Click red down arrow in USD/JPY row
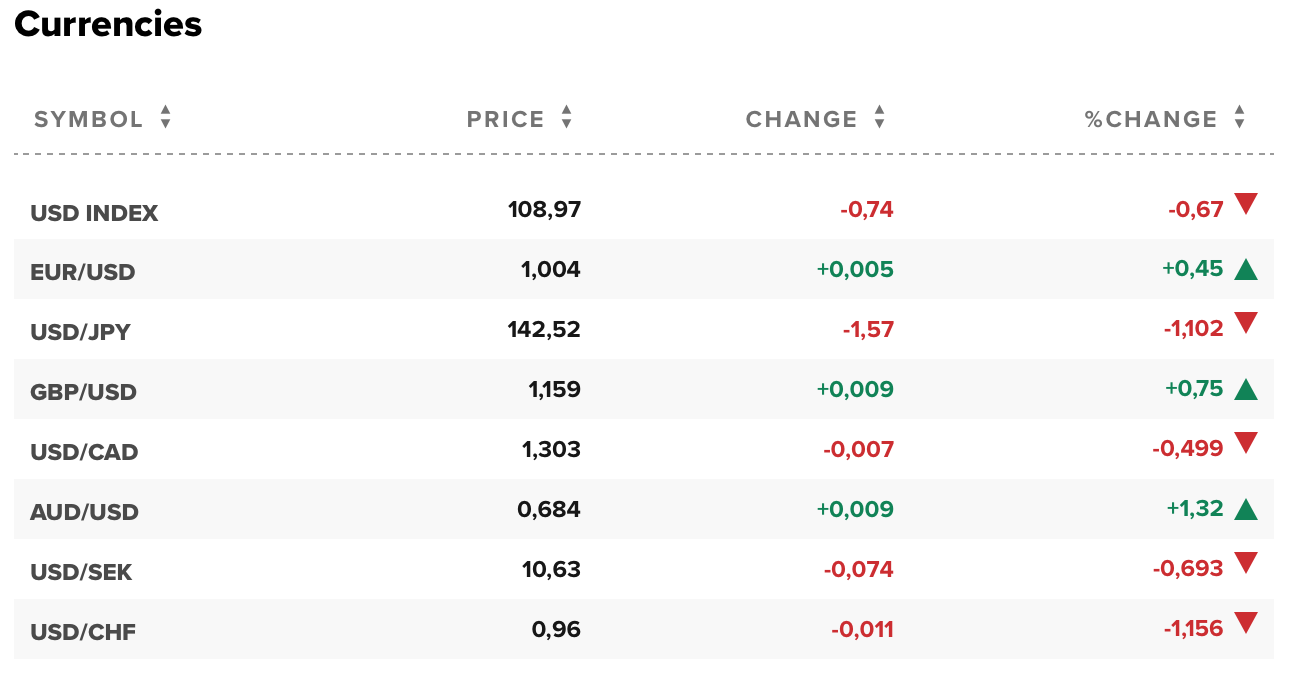Screen dimensions: 1294x680 click(x=1245, y=324)
